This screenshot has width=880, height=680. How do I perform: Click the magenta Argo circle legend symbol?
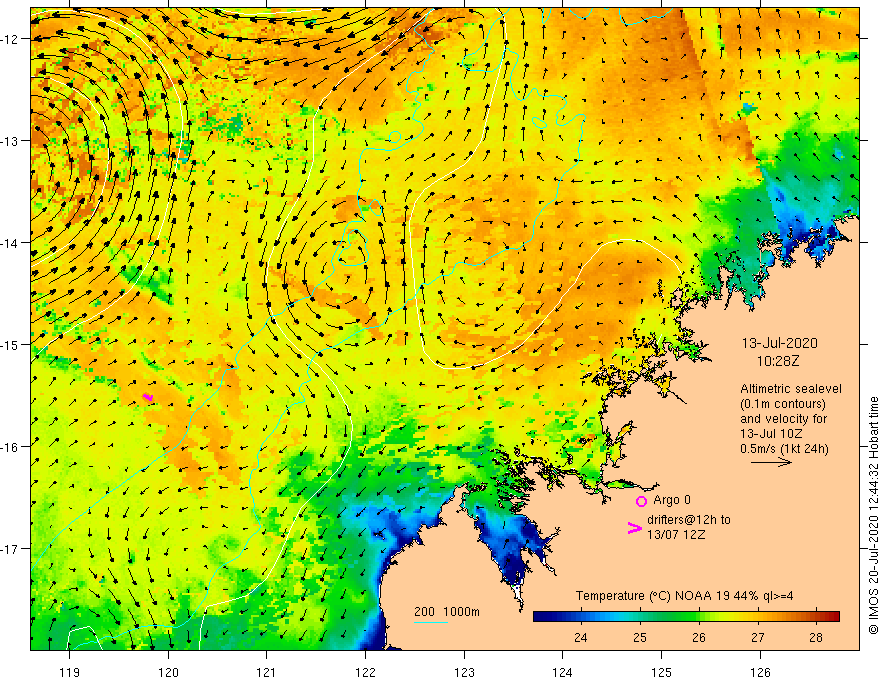[x=641, y=501]
